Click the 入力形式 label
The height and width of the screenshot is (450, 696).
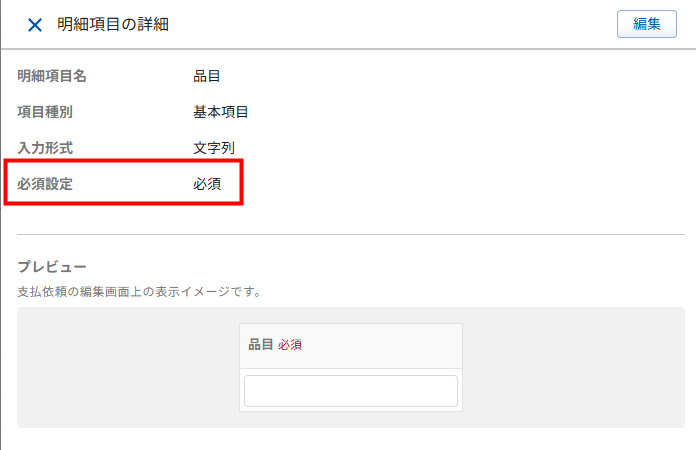click(x=45, y=148)
